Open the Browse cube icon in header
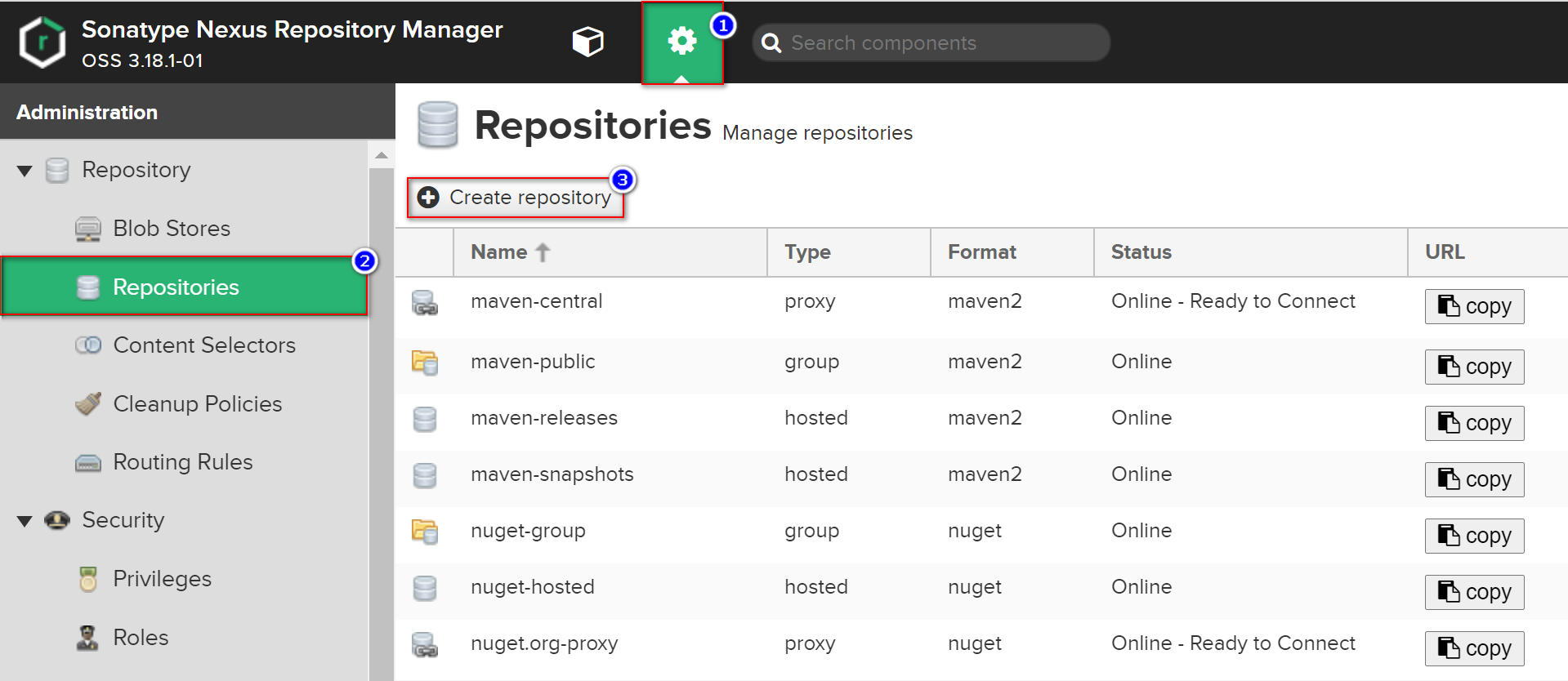Image resolution: width=1568 pixels, height=681 pixels. 587,42
